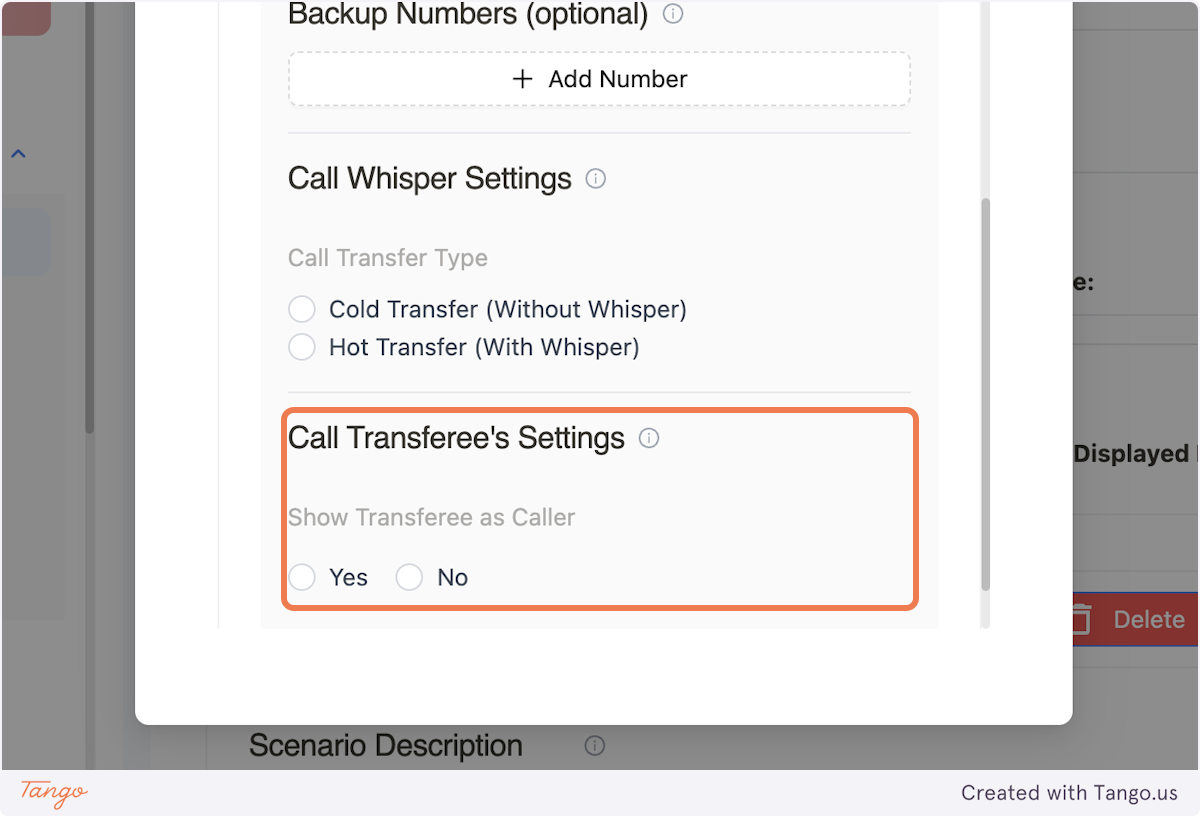Select Cold Transfer (Without Whisper)
1200x816 pixels.
(301, 309)
